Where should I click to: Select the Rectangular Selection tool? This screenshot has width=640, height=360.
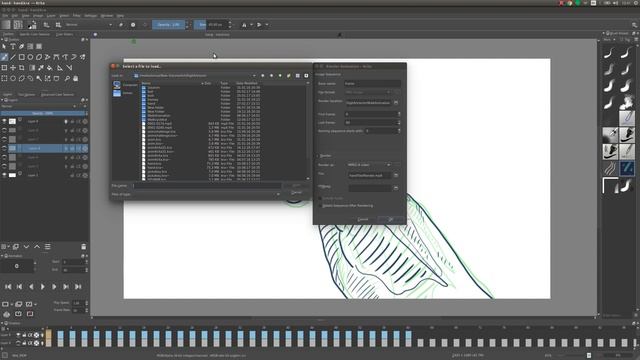4,78
